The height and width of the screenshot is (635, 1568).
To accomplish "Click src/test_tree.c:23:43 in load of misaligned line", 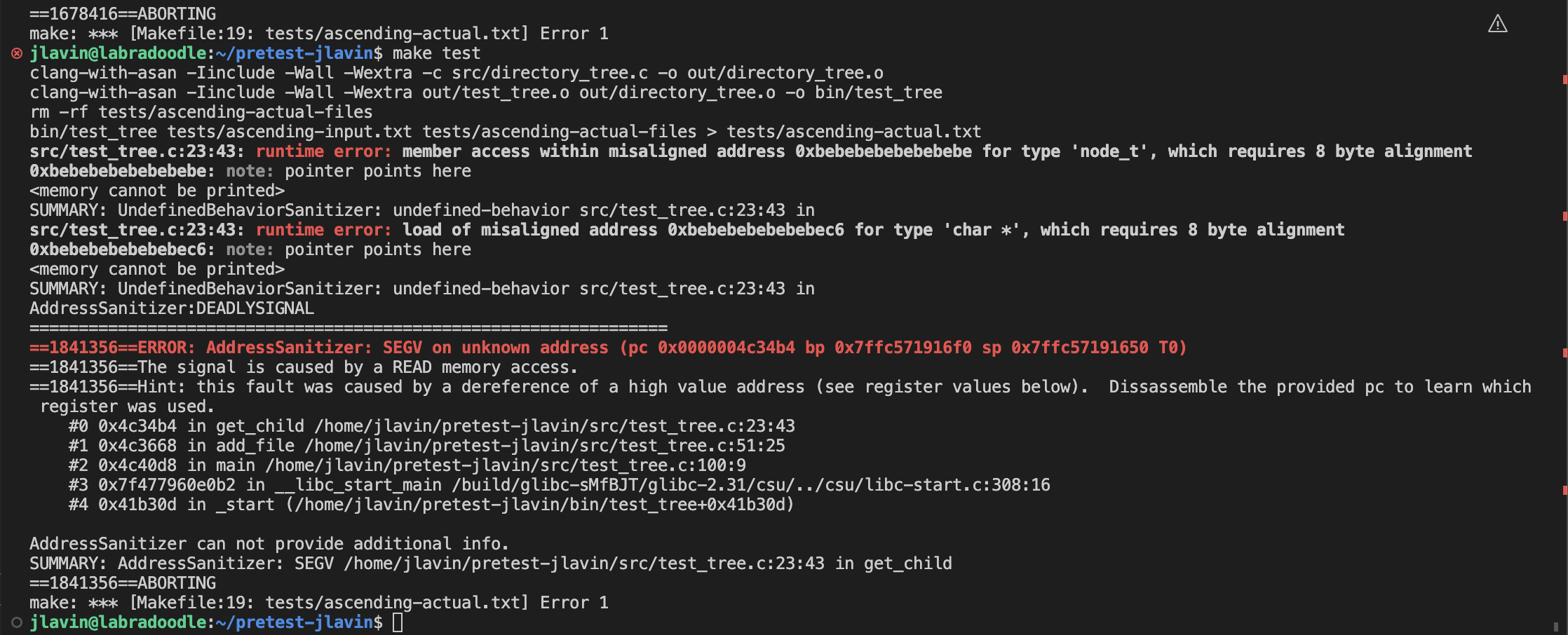I will tap(137, 230).
